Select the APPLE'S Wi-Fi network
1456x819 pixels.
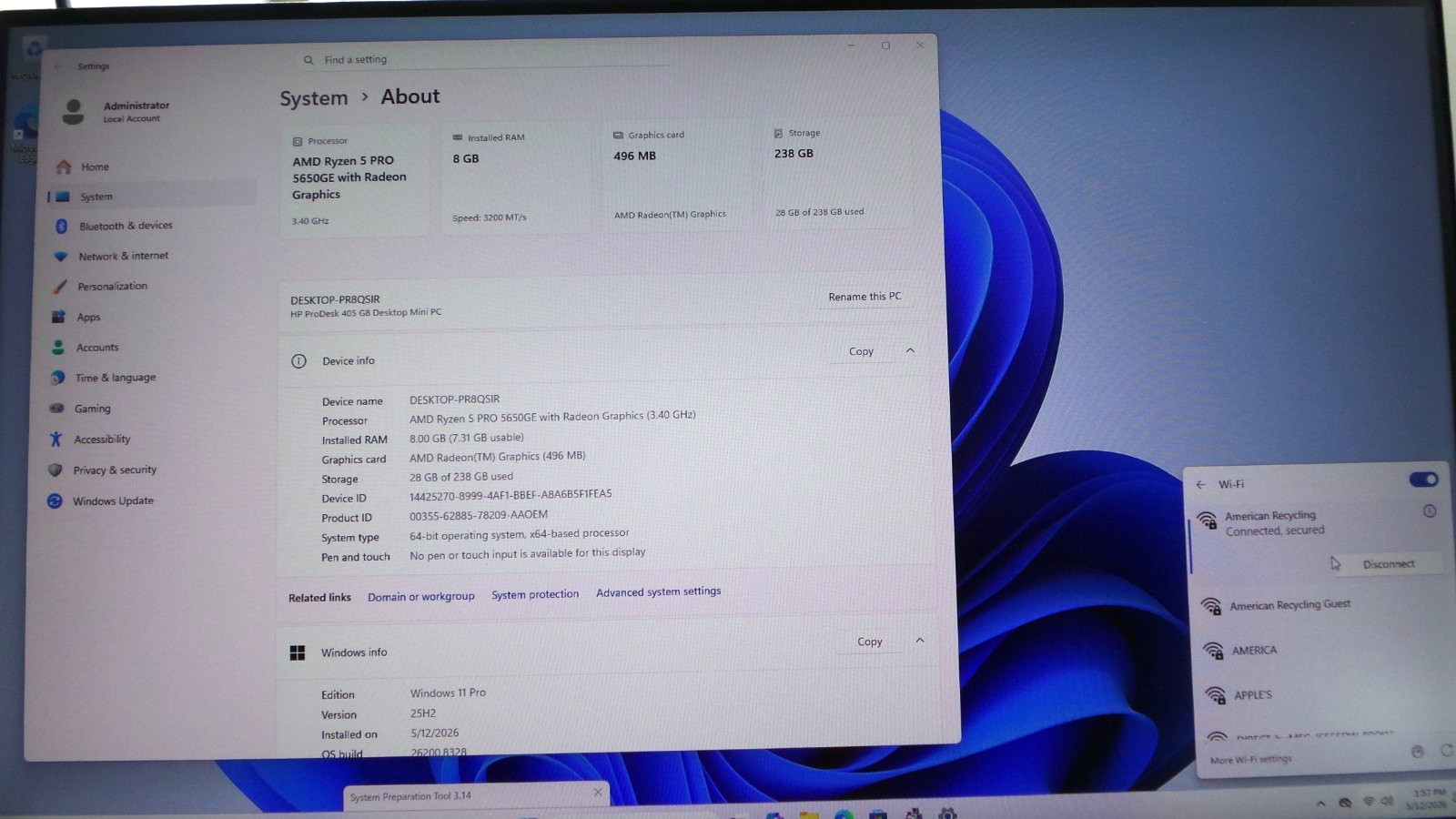pyautogui.click(x=1319, y=695)
